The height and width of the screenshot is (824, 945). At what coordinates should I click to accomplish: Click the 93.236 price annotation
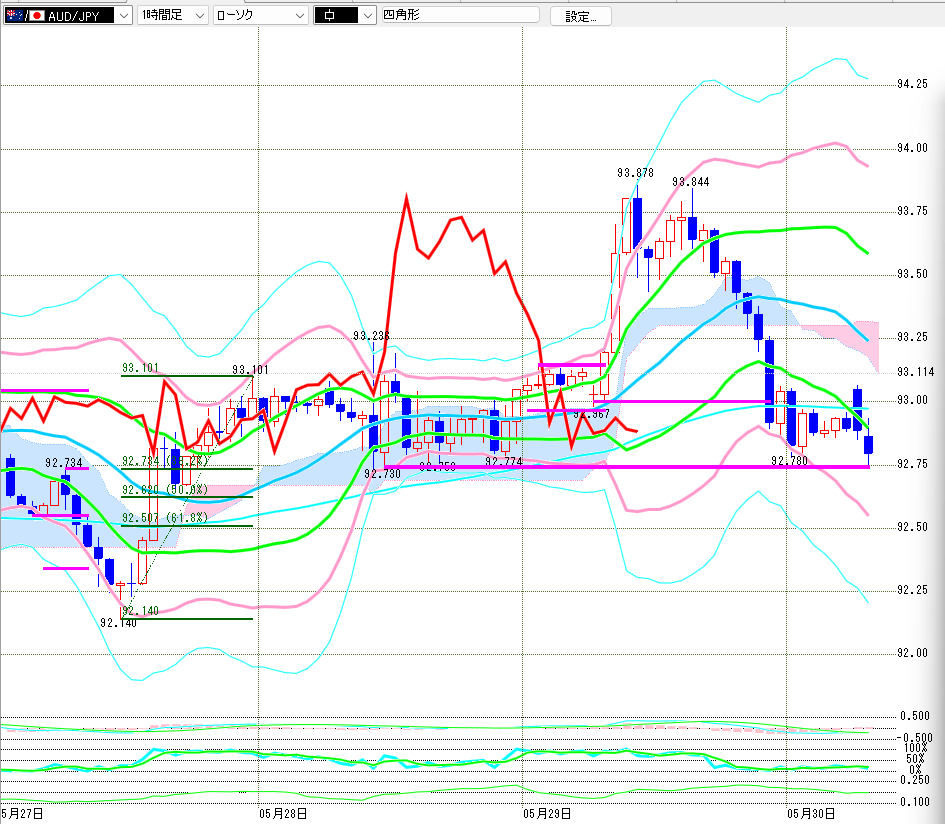point(371,336)
